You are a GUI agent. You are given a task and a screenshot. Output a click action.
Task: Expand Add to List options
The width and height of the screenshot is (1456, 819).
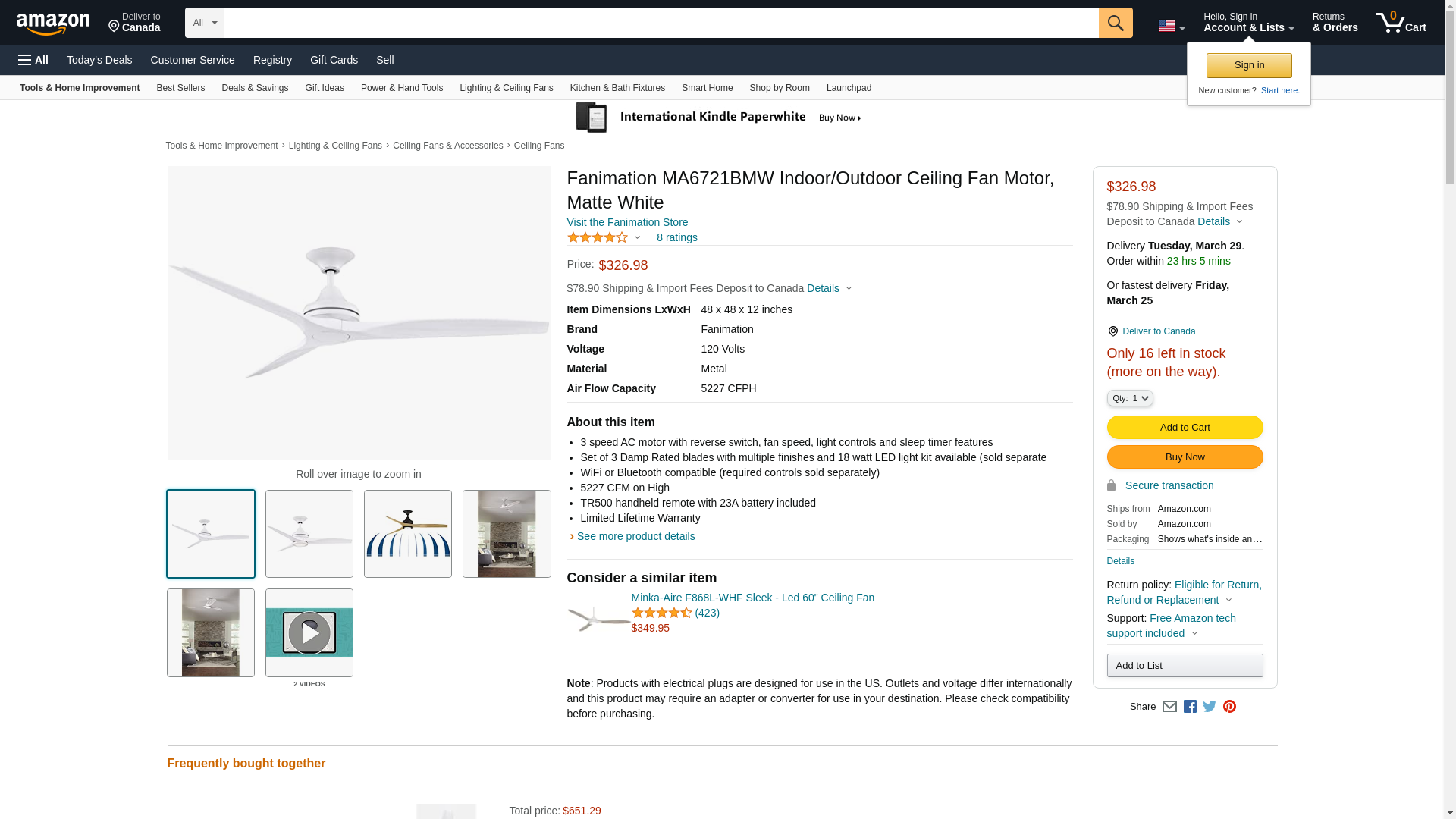tap(1185, 666)
